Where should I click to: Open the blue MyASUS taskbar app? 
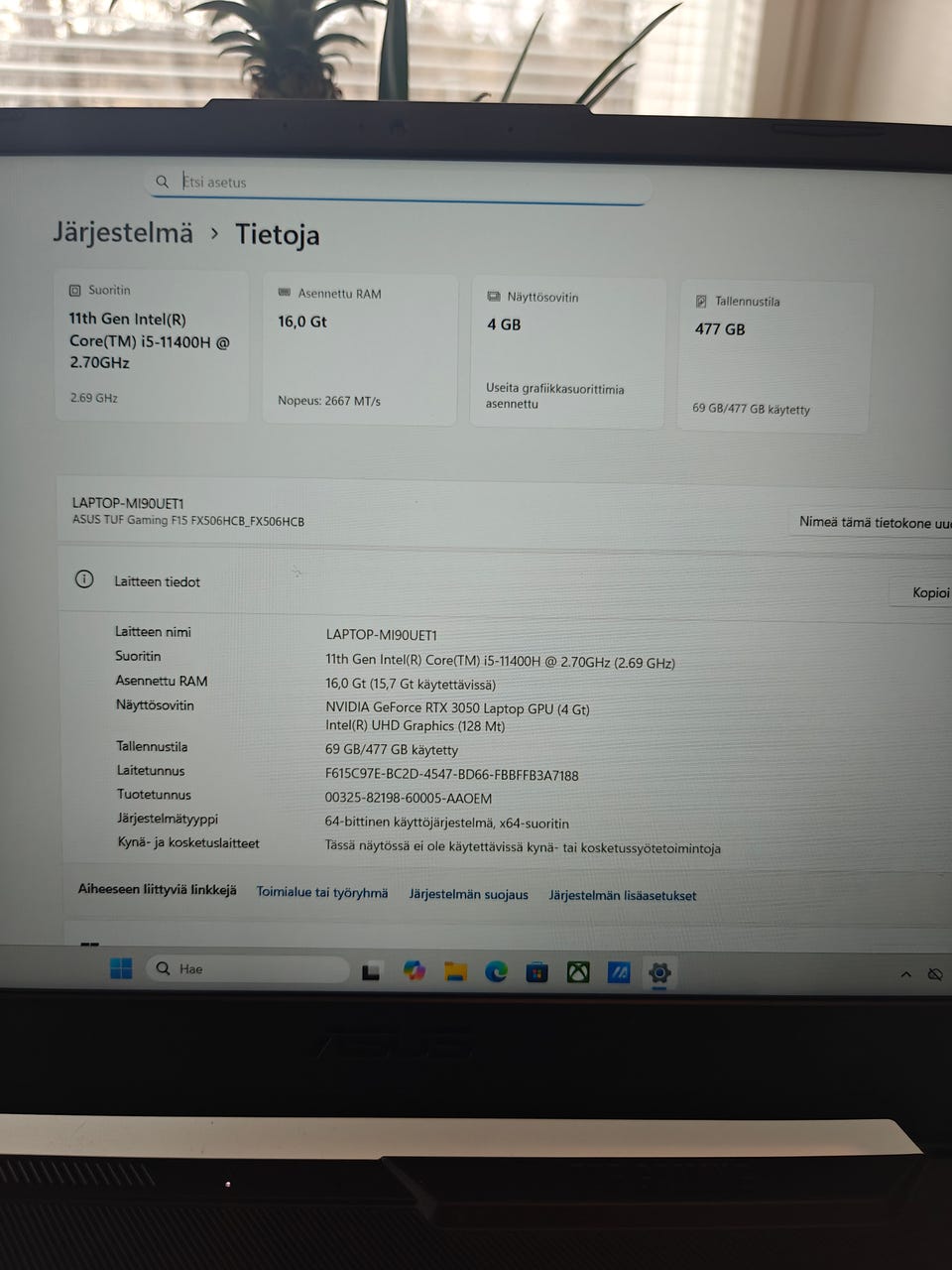pyautogui.click(x=619, y=973)
